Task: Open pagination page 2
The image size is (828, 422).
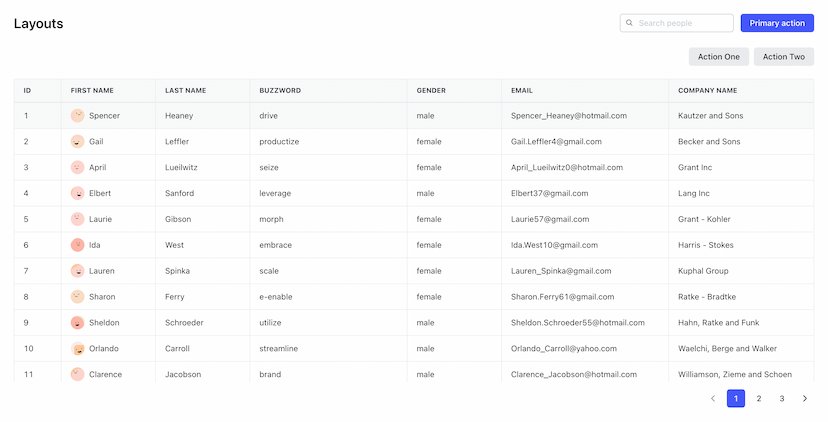Action: (x=759, y=398)
